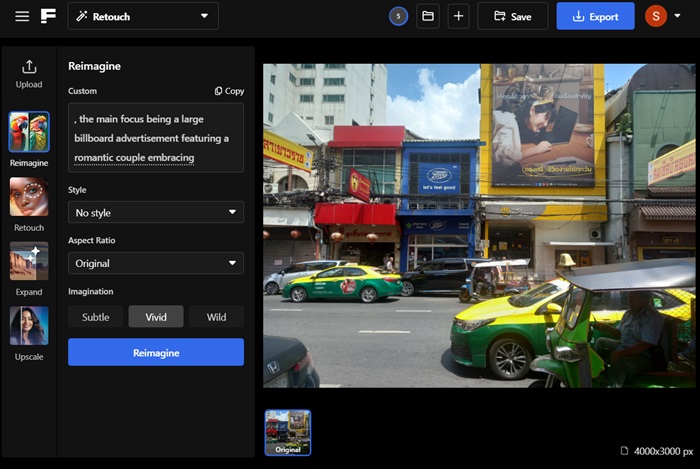Click the Imagination label

(91, 291)
